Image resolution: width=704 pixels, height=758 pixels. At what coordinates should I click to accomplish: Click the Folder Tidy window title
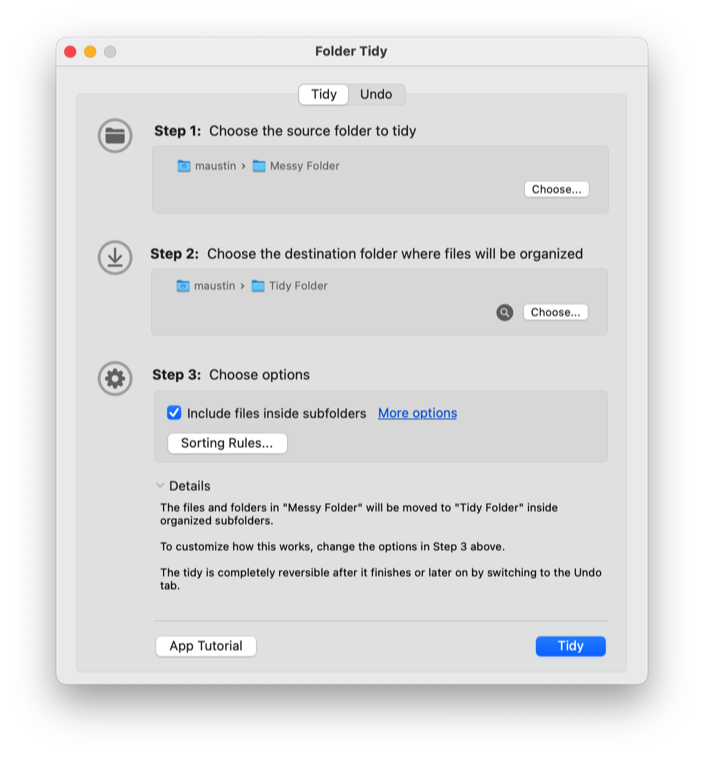click(351, 51)
